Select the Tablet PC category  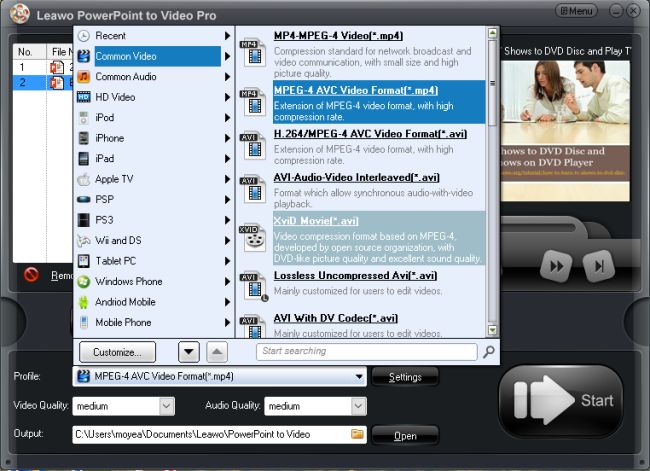[x=153, y=261]
